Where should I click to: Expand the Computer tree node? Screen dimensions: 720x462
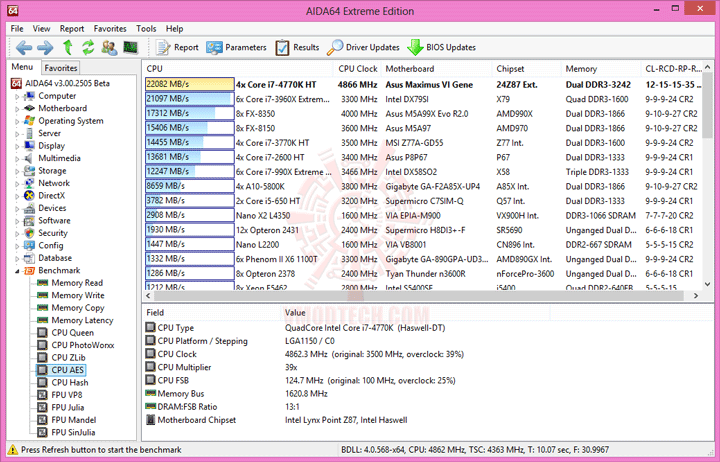tap(17, 96)
